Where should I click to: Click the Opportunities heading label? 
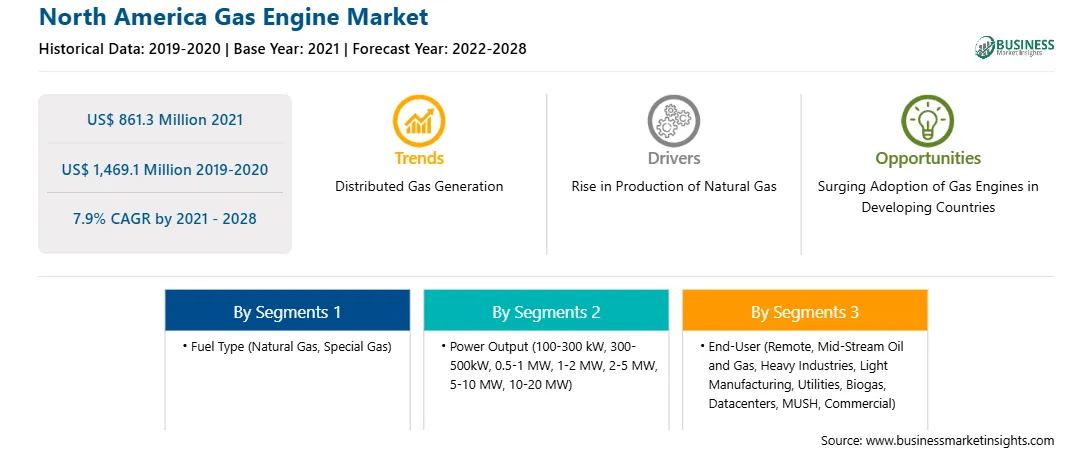928,159
